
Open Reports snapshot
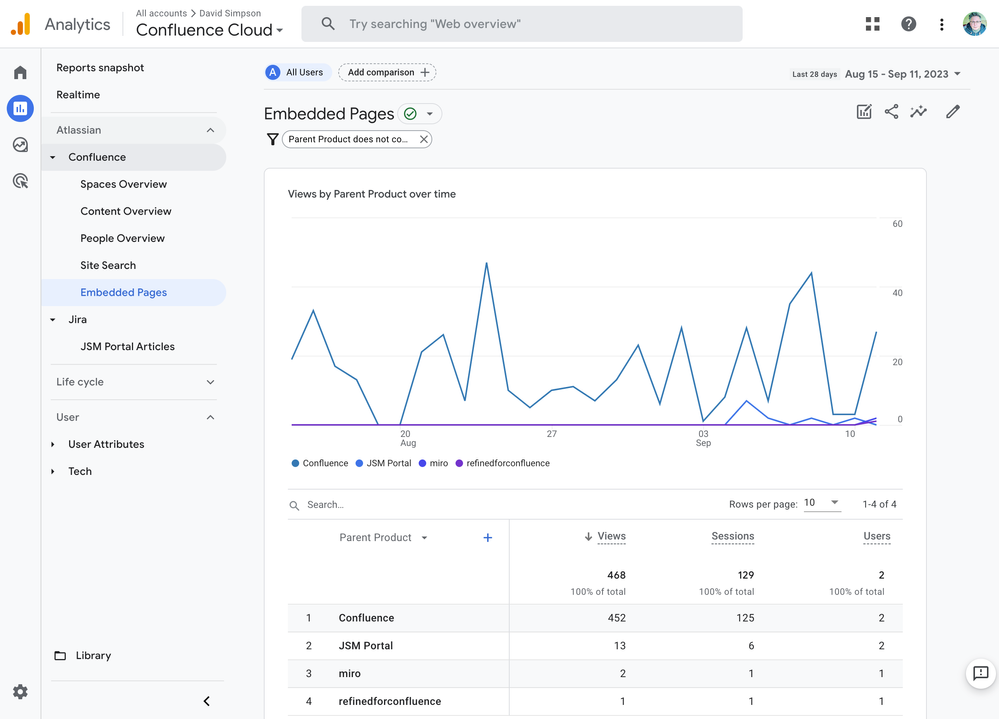pyautogui.click(x=100, y=68)
